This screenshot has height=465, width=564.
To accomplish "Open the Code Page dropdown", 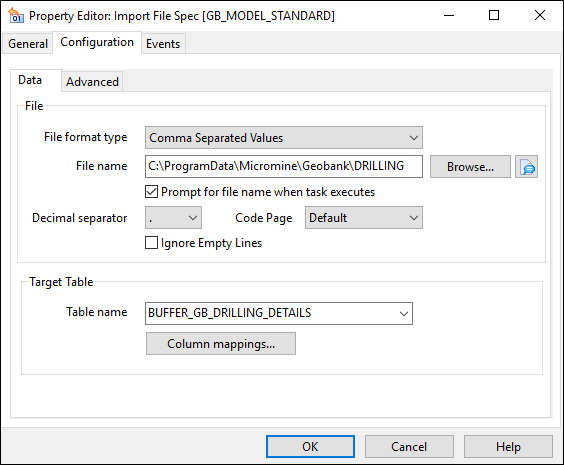I will (x=364, y=218).
